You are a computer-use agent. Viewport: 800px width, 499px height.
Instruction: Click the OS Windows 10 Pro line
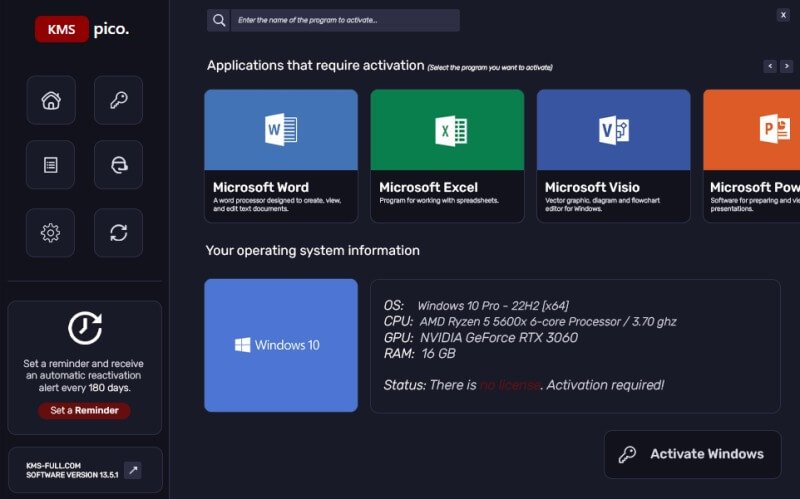[476, 306]
